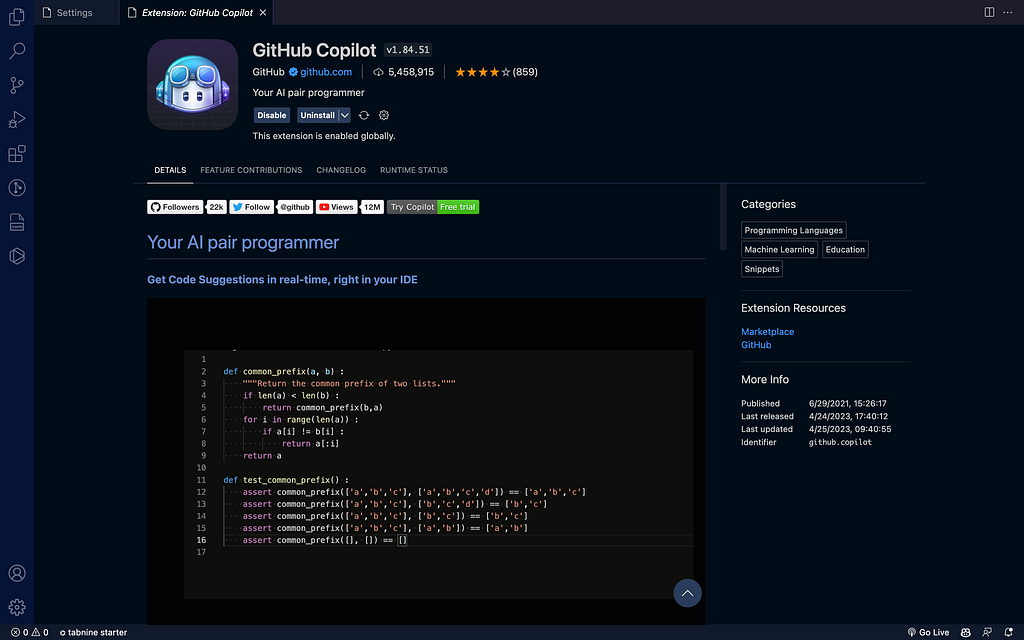This screenshot has width=1024, height=640.
Task: Open notifications via the bell icon
Action: [1008, 632]
